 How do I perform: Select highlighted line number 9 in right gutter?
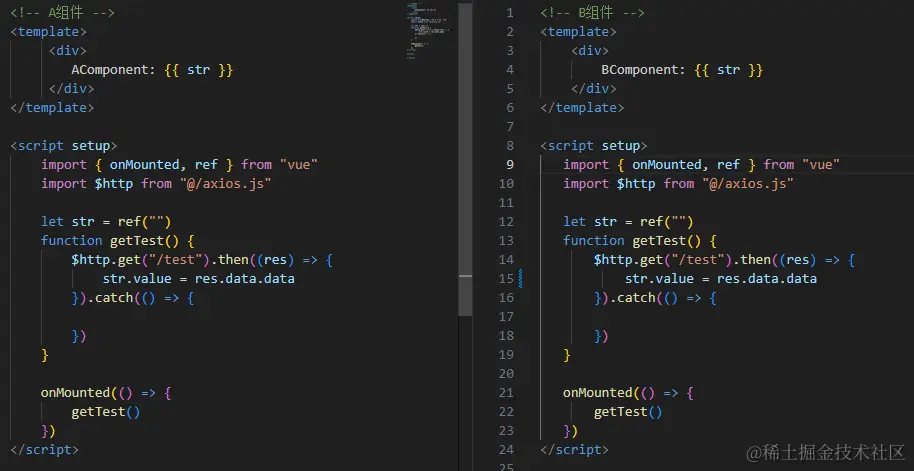pos(510,164)
